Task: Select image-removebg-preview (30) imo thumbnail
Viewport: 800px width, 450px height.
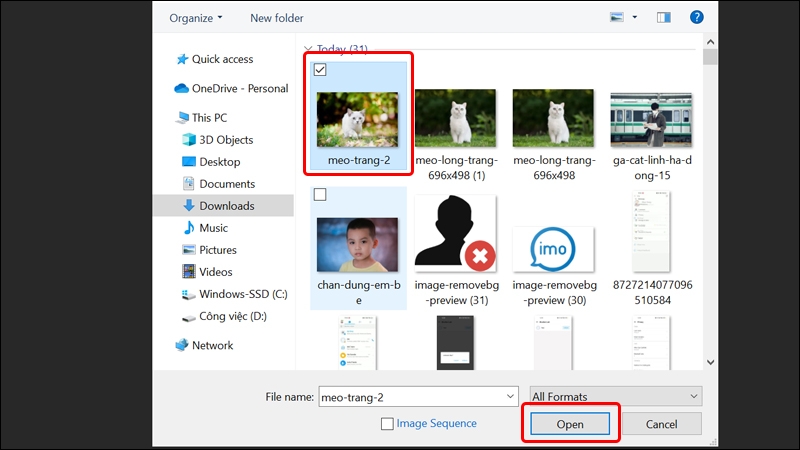Action: click(554, 249)
